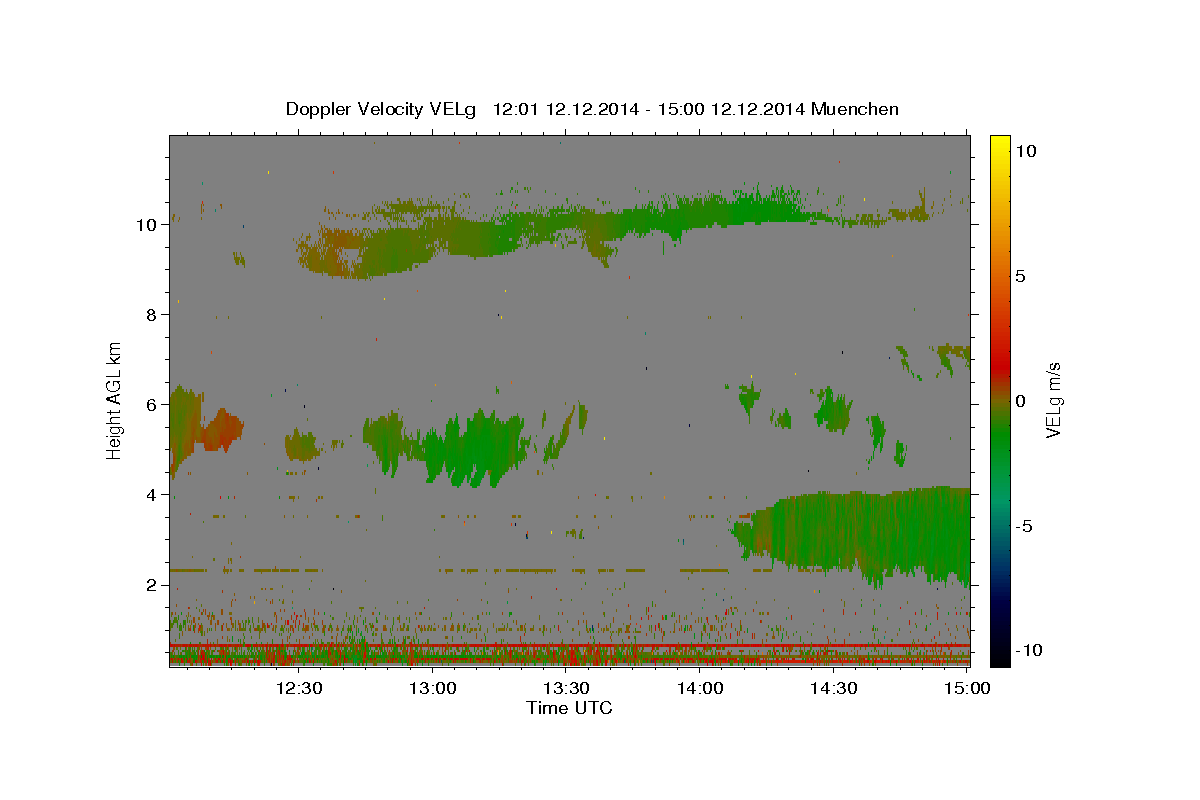Click the 12:30 time tick label

pos(299,688)
